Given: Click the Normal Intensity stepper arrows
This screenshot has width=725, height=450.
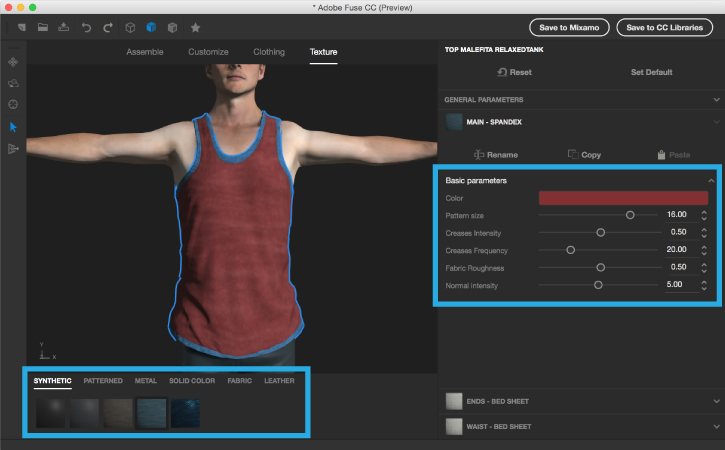Looking at the screenshot, I should [x=704, y=285].
